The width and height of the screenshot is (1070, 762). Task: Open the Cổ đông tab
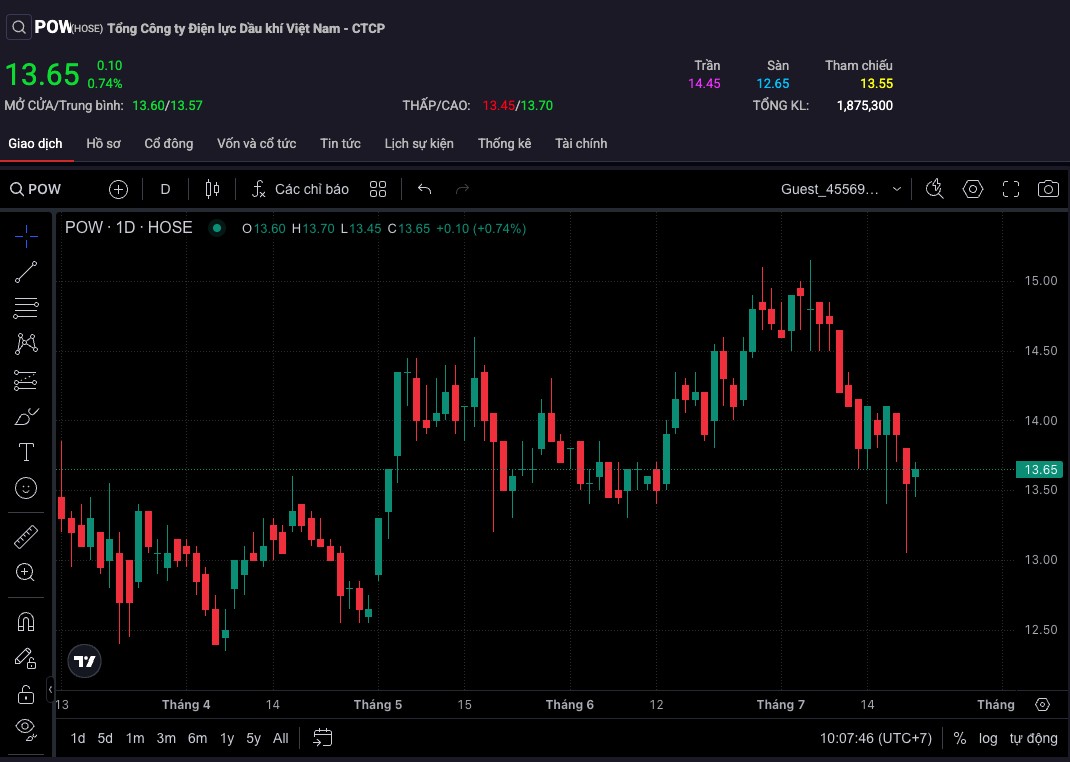pyautogui.click(x=169, y=143)
